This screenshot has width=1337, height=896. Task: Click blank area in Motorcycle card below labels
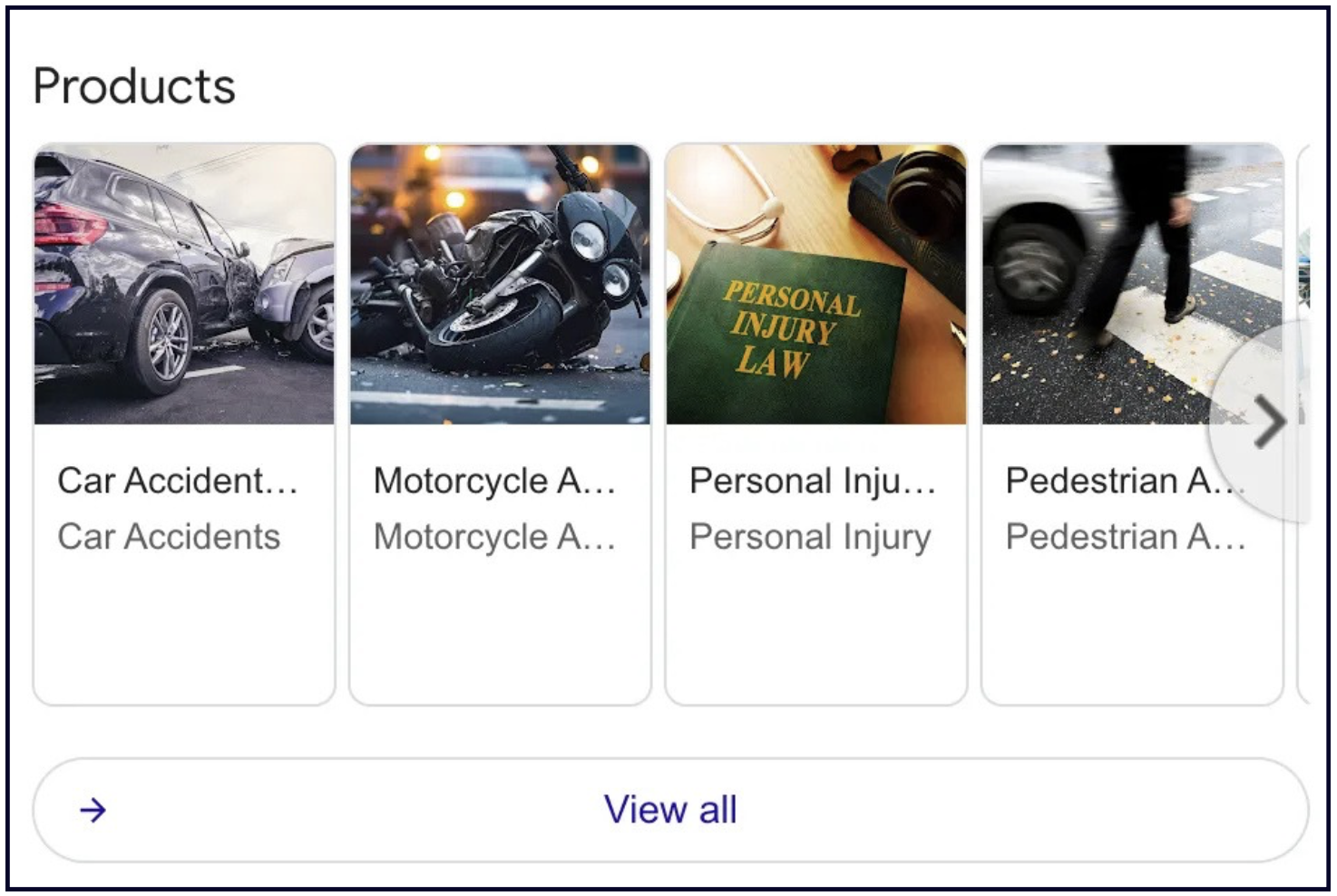point(500,626)
